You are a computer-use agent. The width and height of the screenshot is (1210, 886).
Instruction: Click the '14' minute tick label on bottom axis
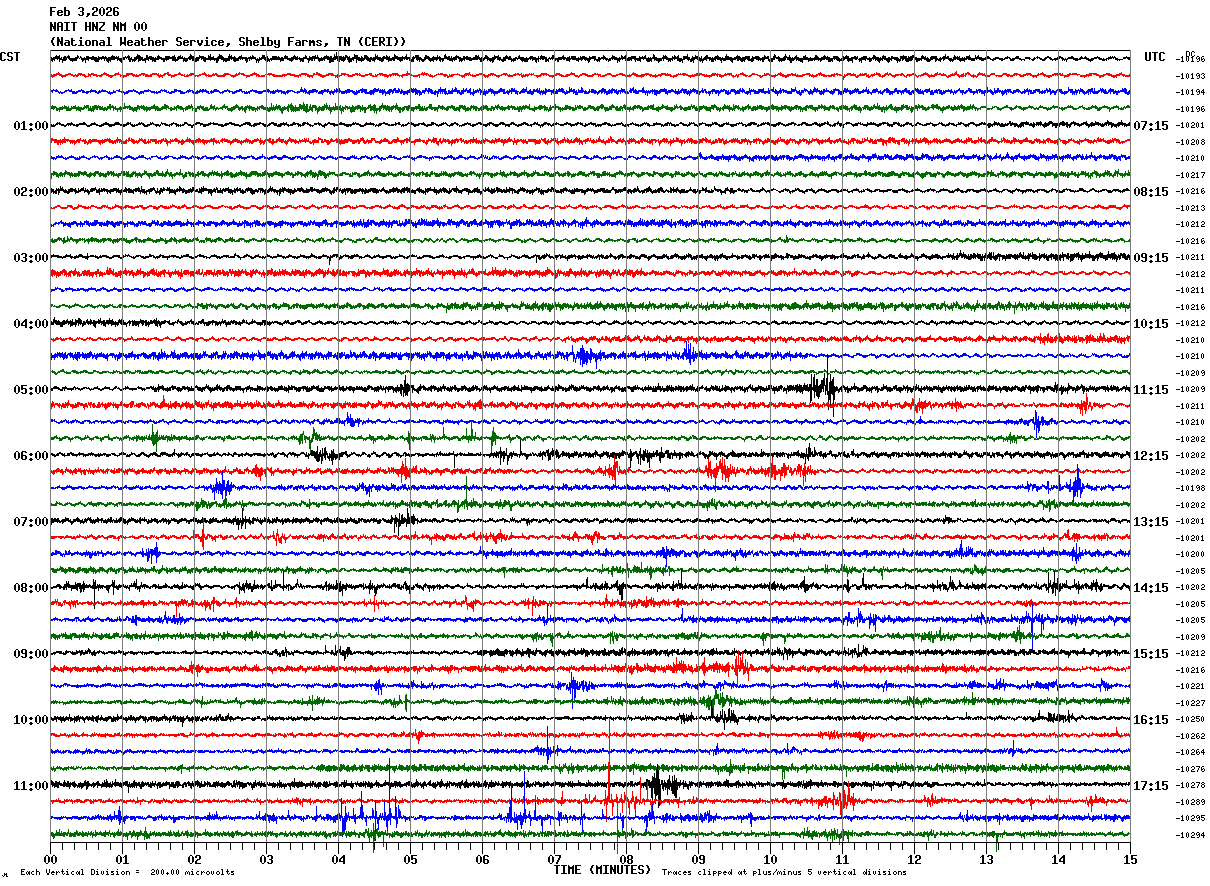[1058, 859]
